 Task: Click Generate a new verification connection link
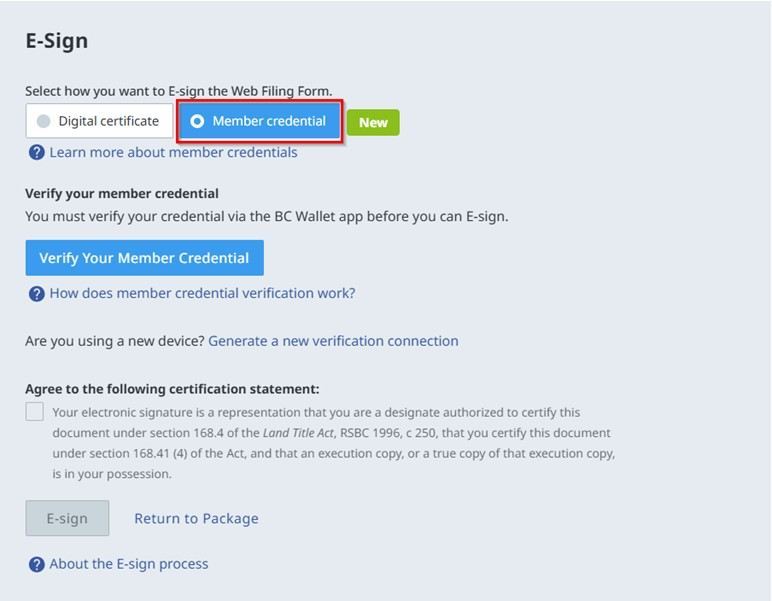333,341
